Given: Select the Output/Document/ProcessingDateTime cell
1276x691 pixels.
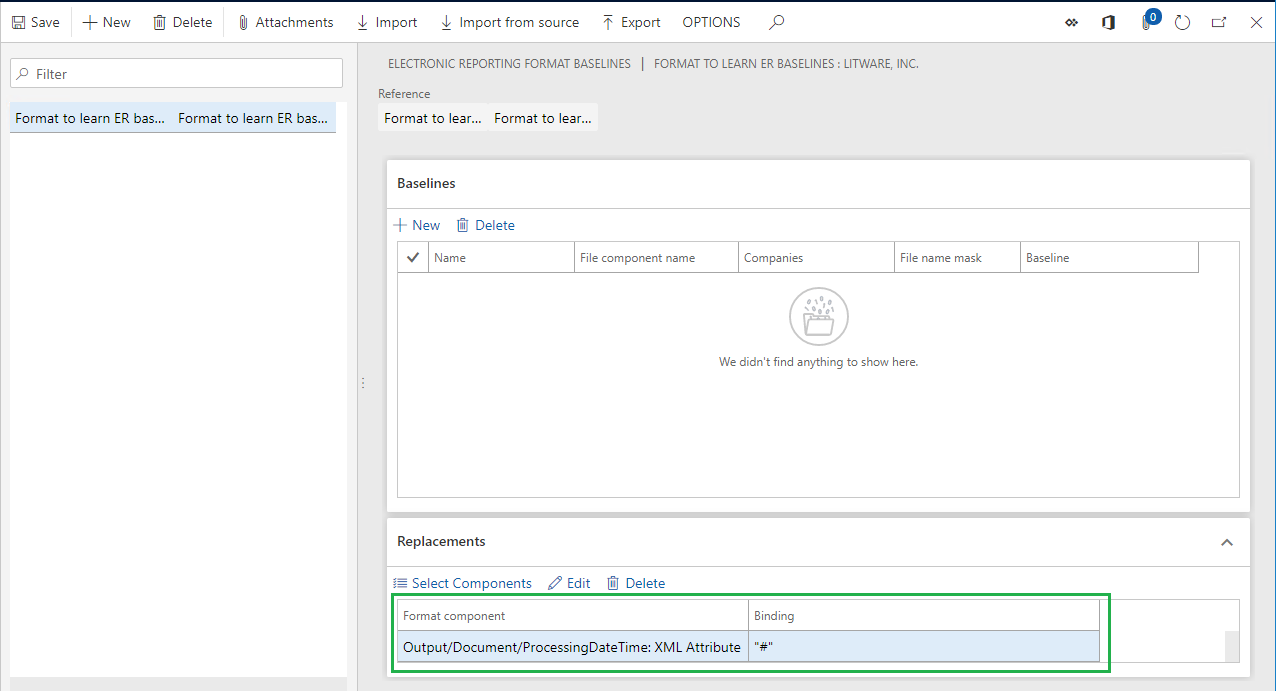Looking at the screenshot, I should pyautogui.click(x=572, y=647).
